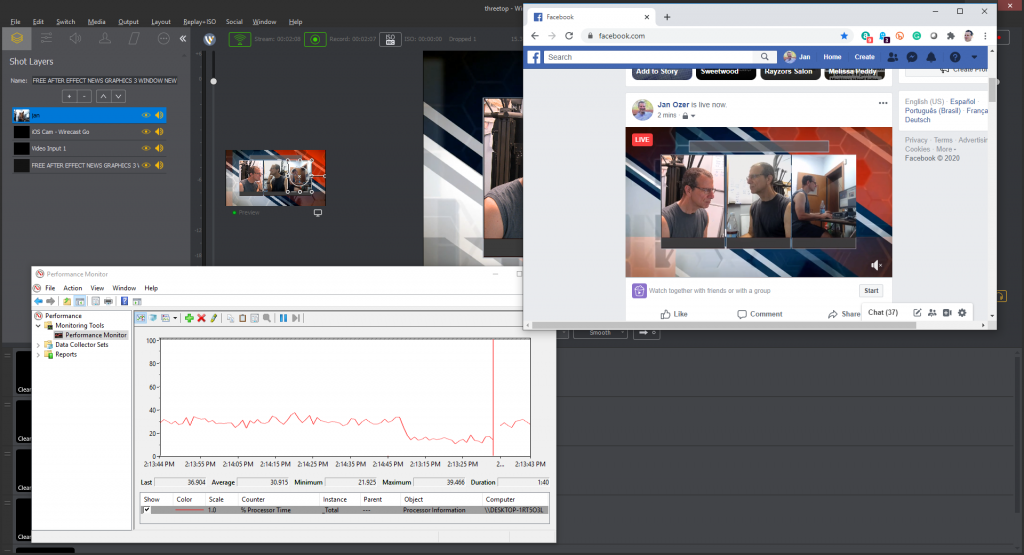Unmute the Facebook live video speaker icon
Image resolution: width=1024 pixels, height=555 pixels.
pyautogui.click(x=876, y=265)
